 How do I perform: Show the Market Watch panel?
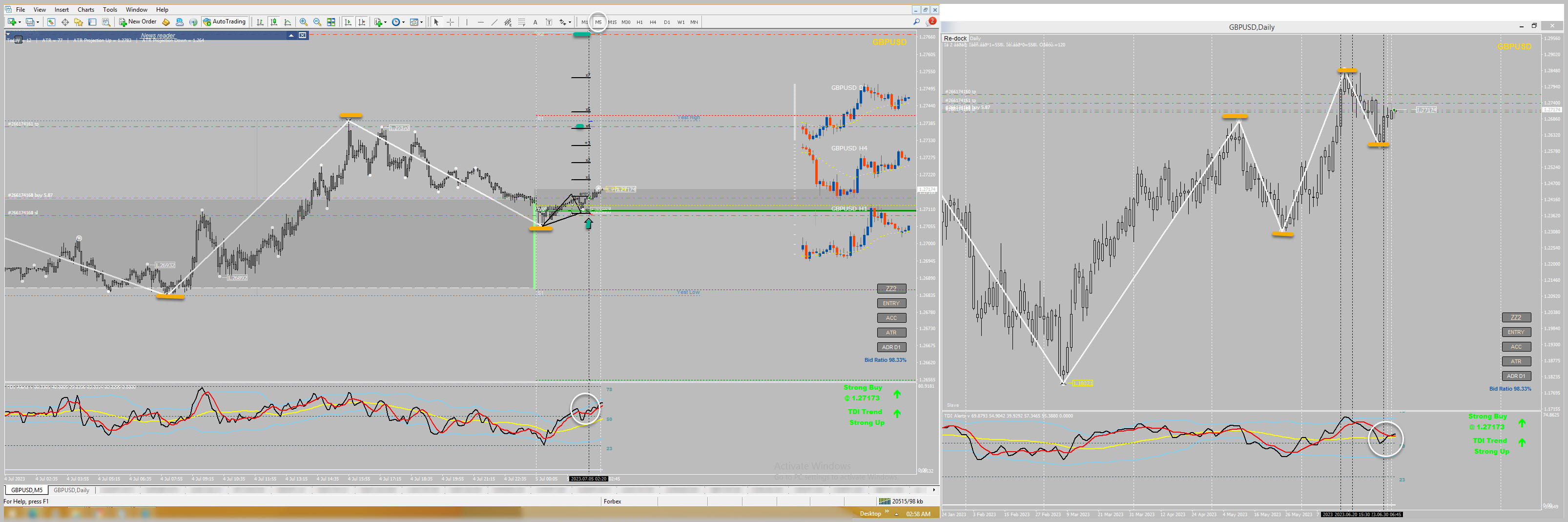[x=51, y=22]
